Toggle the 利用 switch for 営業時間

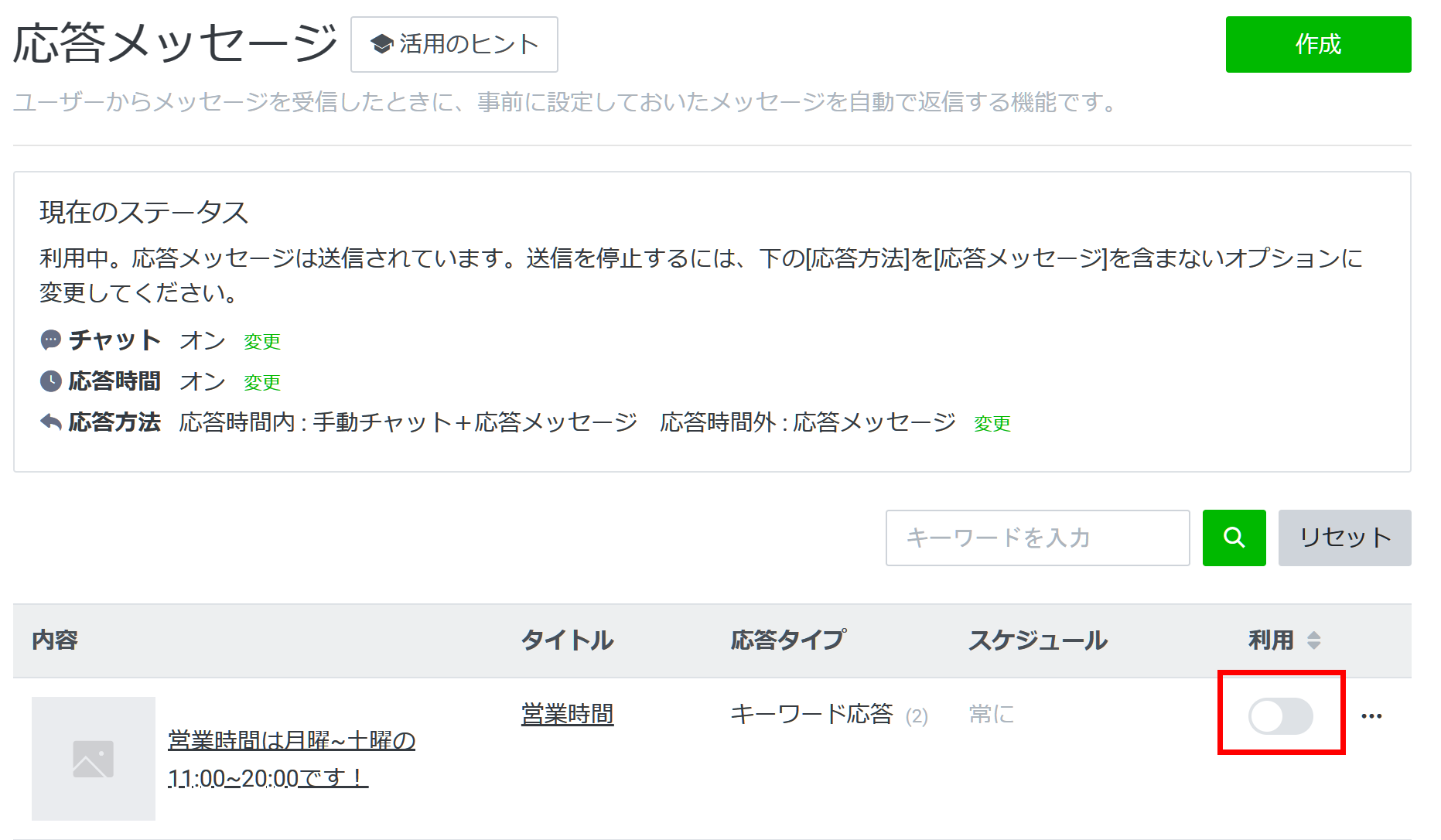point(1280,716)
